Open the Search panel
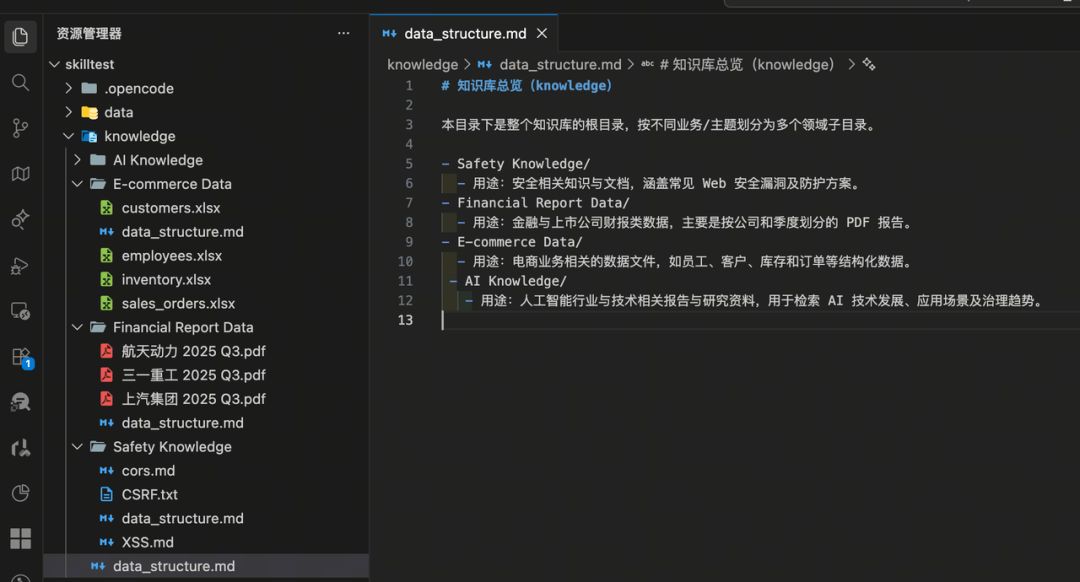The image size is (1080, 582). pyautogui.click(x=21, y=82)
